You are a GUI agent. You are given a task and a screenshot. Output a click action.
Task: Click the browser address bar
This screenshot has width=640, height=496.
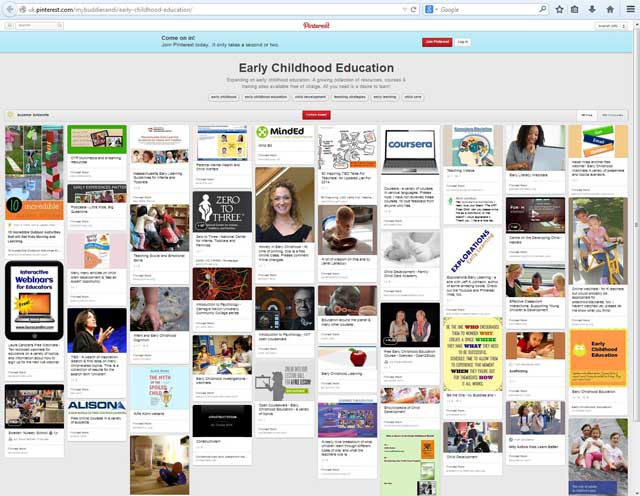200,9
